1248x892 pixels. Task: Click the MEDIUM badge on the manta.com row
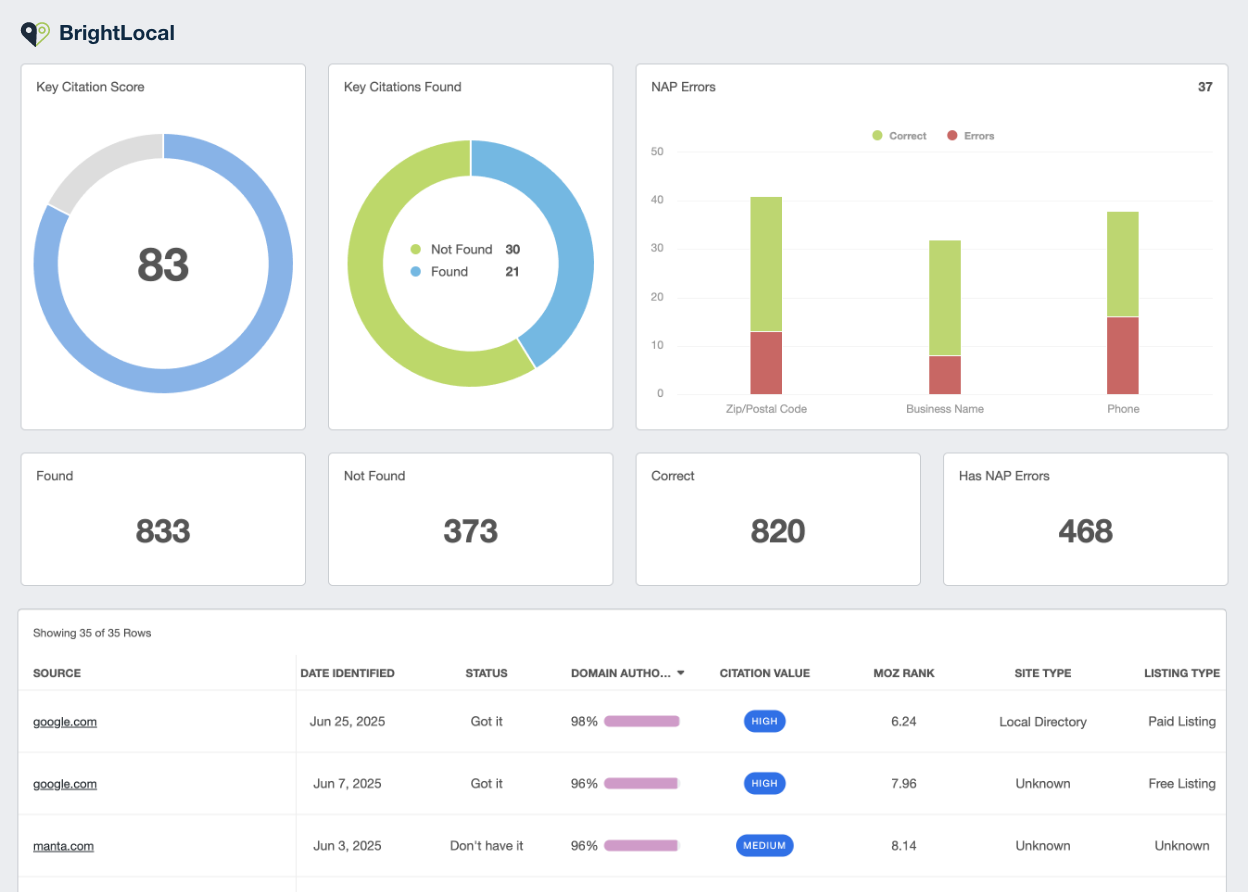[764, 845]
